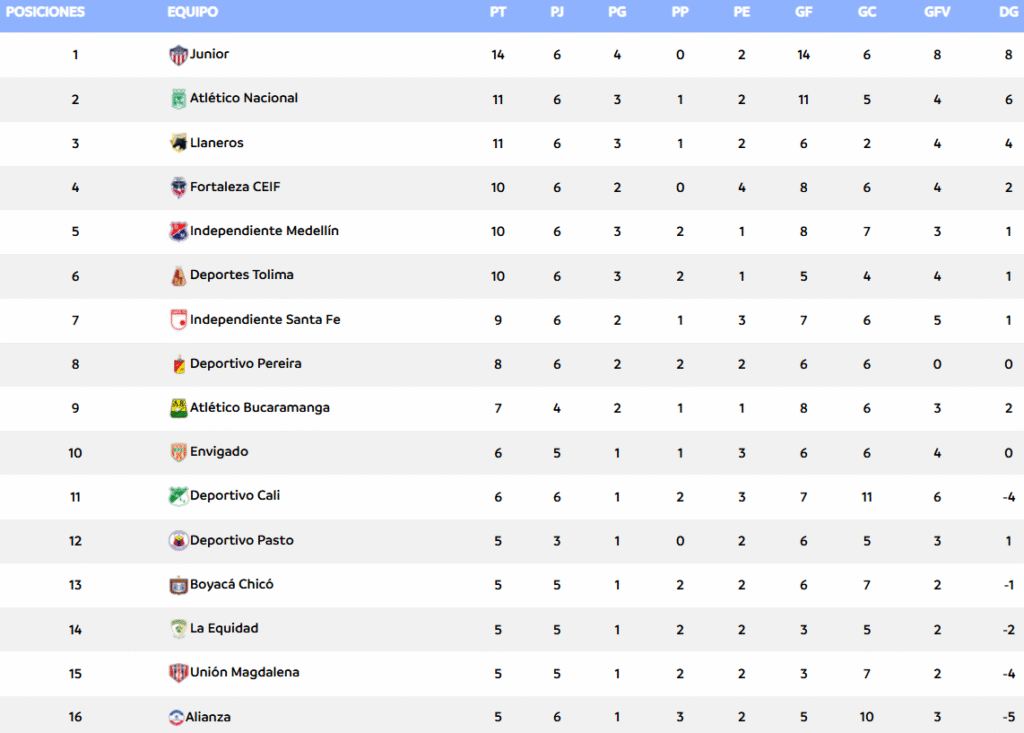
Task: Click the Deportes Tolima logo
Action: (x=178, y=276)
